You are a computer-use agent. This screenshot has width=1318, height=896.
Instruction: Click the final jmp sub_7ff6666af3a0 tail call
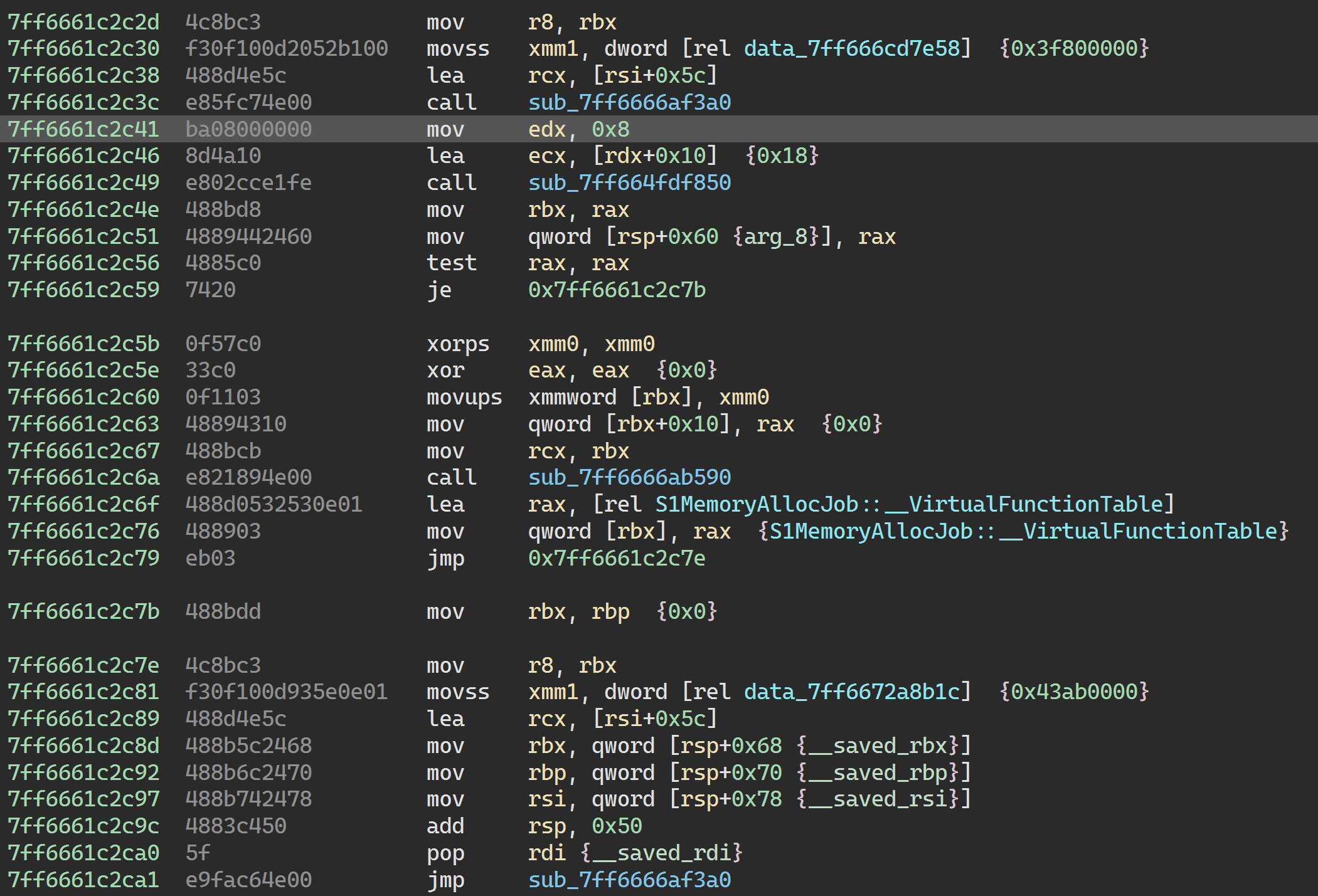[629, 880]
